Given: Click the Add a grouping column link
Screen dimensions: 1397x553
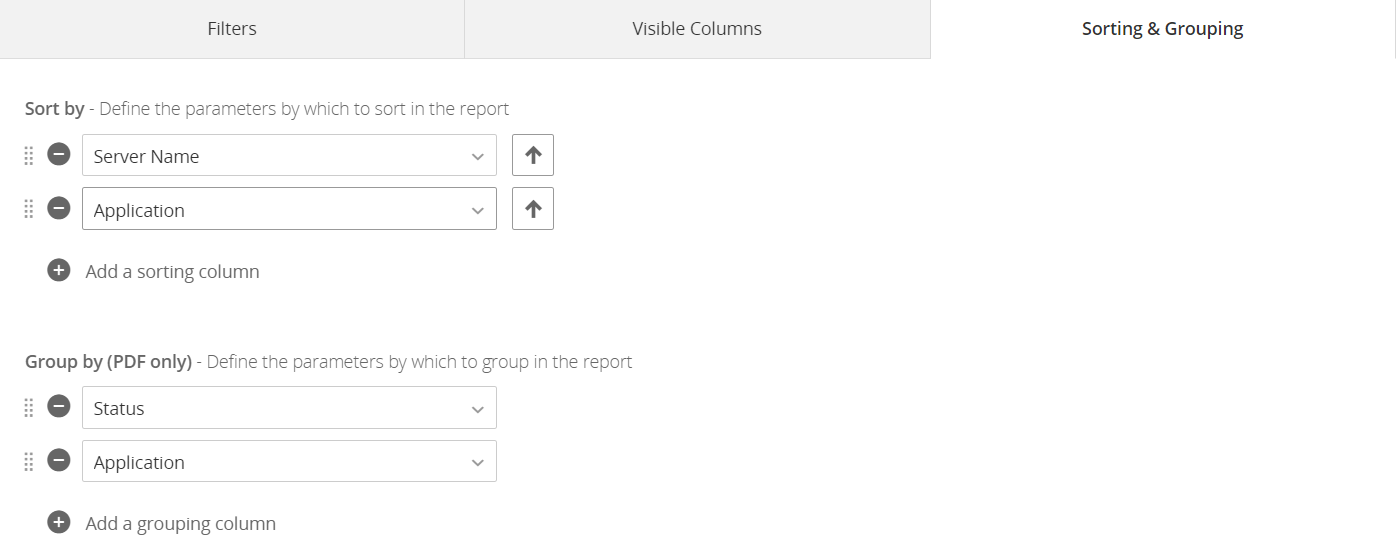Looking at the screenshot, I should coord(180,524).
